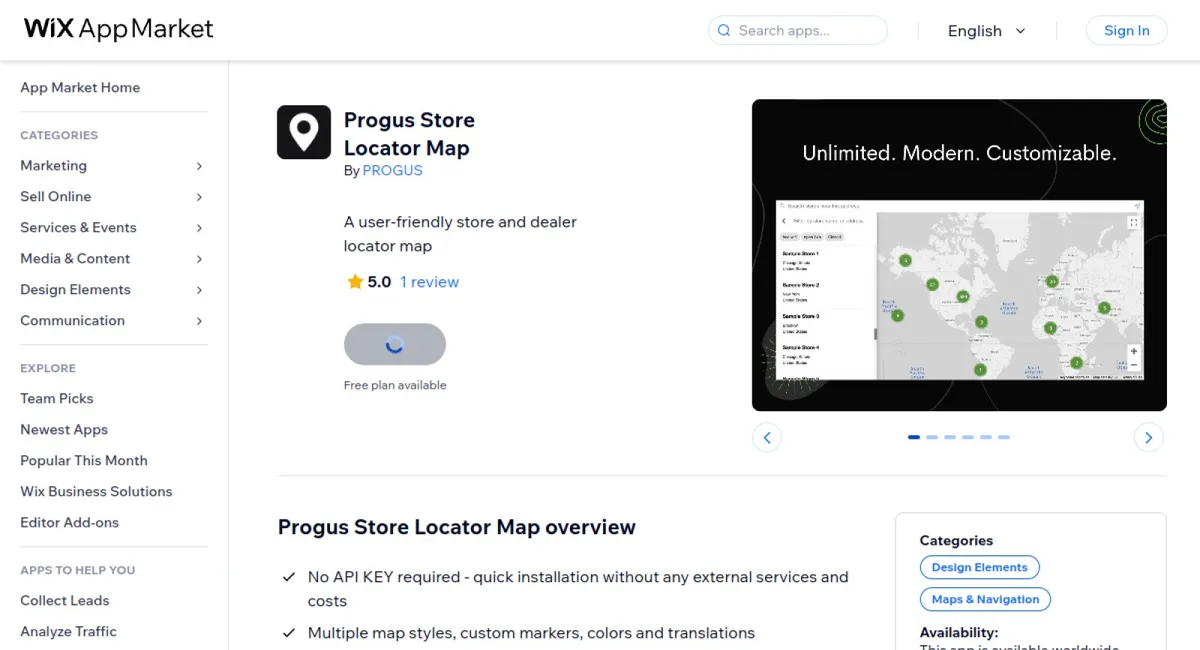Select the second carousel indicator dot
Image resolution: width=1200 pixels, height=650 pixels.
point(932,437)
